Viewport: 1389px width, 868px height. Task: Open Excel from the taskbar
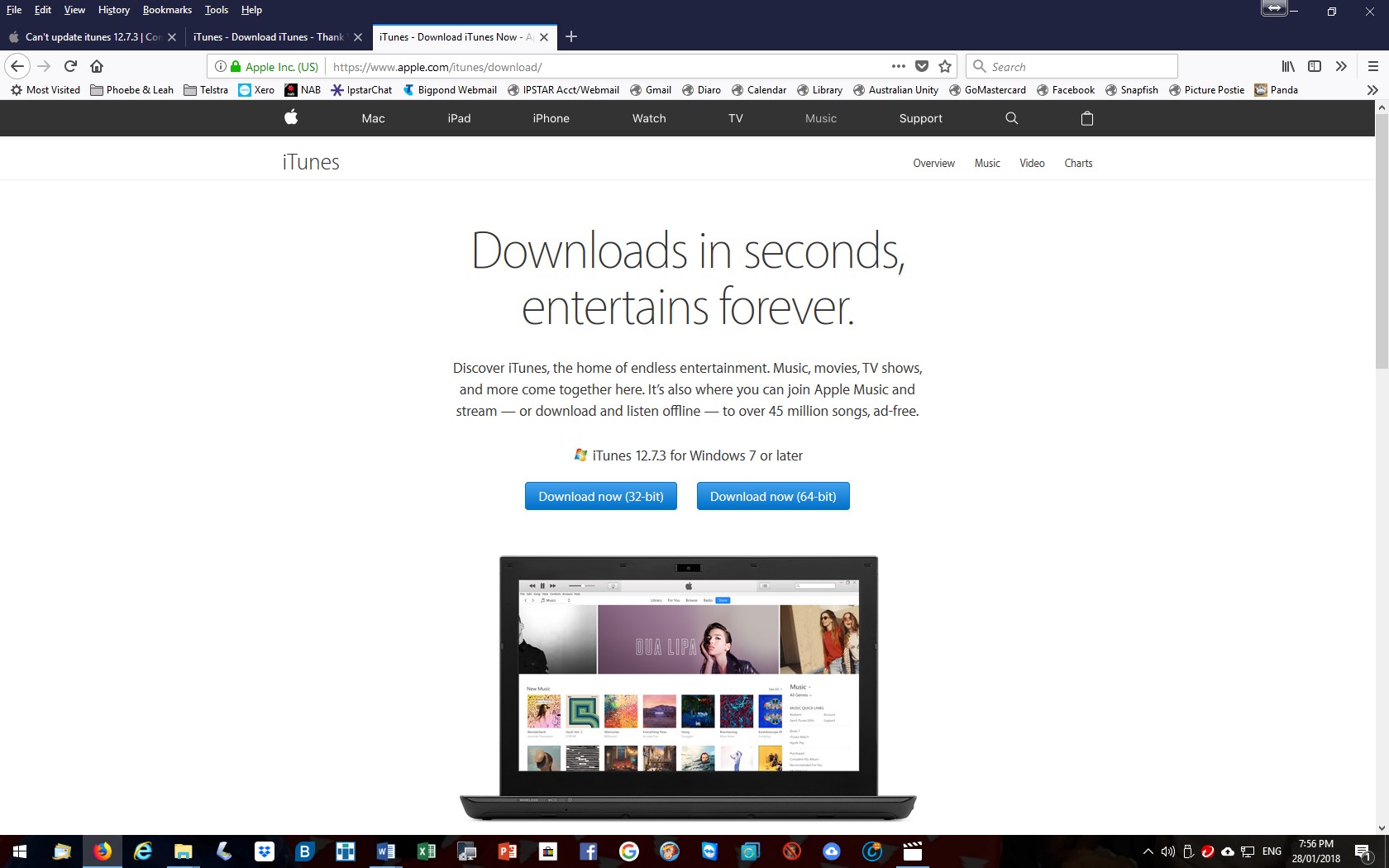(427, 851)
